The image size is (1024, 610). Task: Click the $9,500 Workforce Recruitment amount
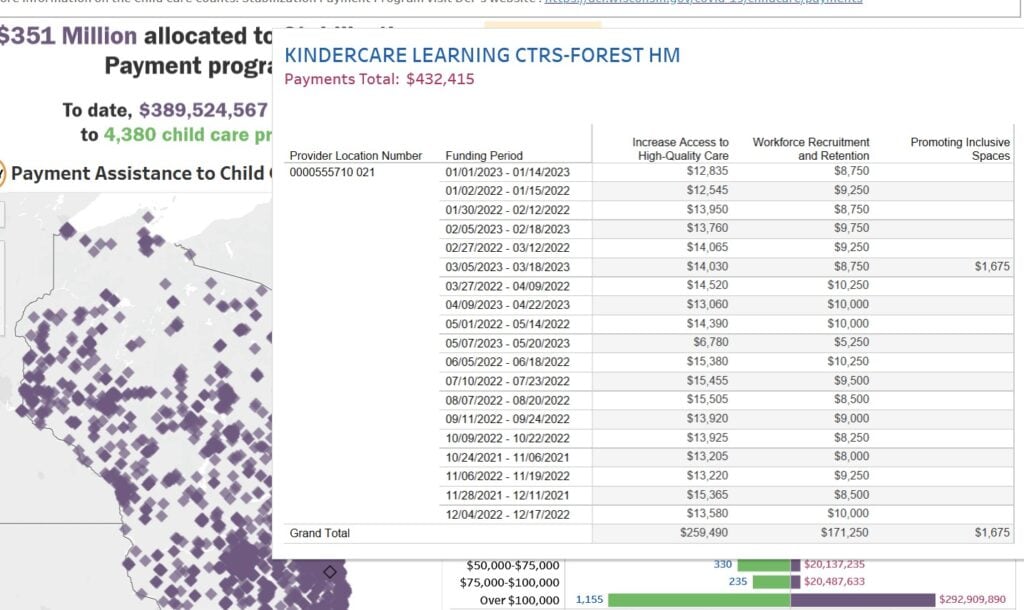(852, 380)
